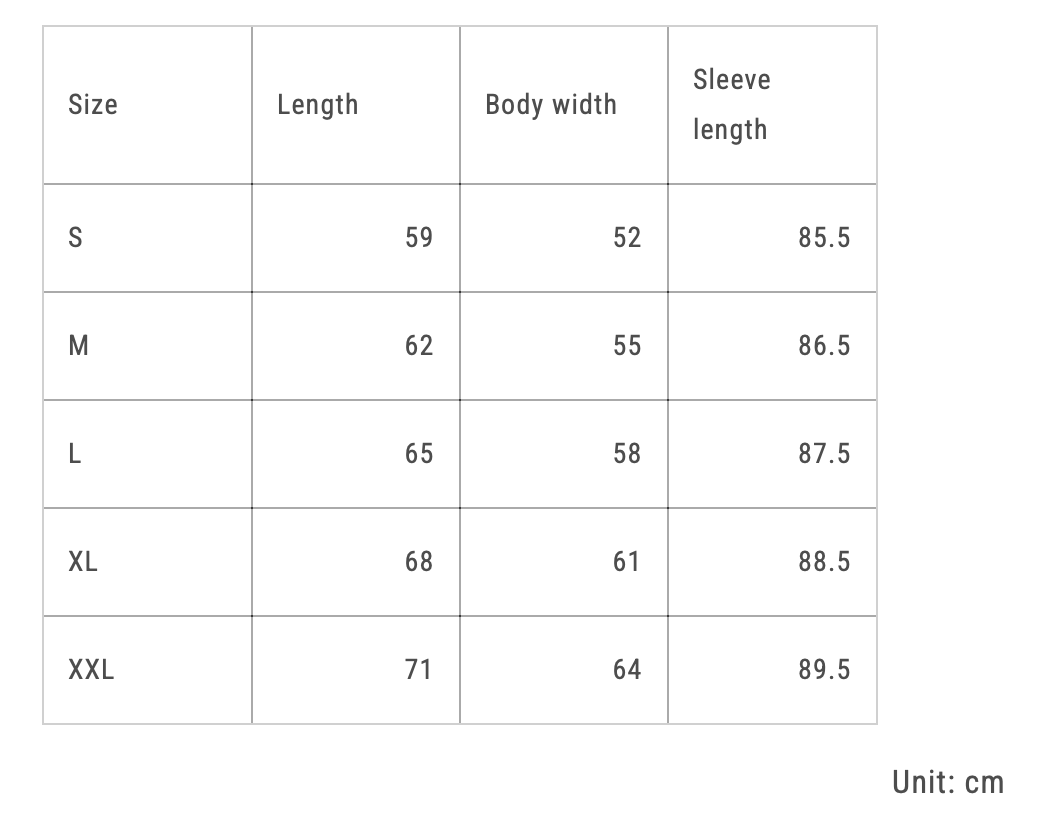The width and height of the screenshot is (1056, 836).
Task: Select sleeve length value 88.5
Action: [x=824, y=562]
